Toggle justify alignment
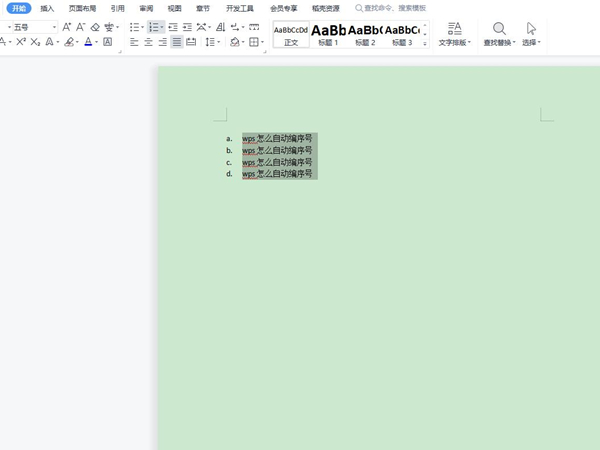 [x=177, y=42]
